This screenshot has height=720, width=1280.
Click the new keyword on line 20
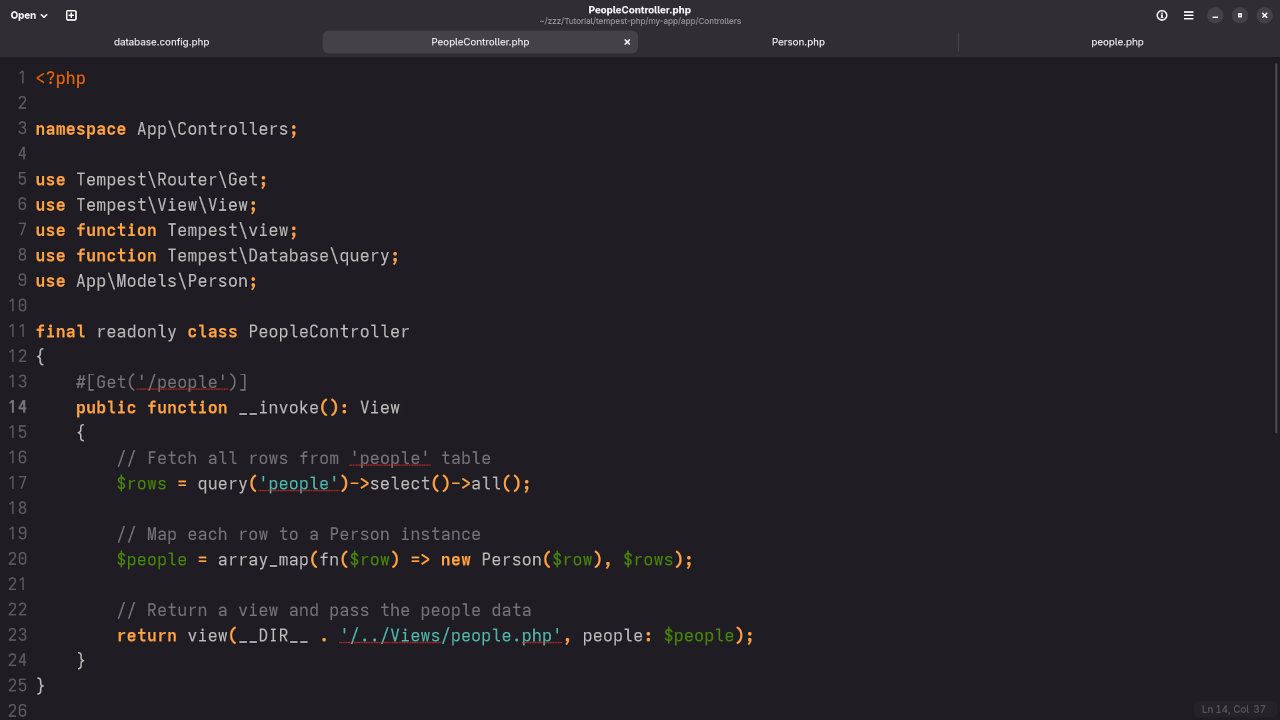[x=456, y=560]
